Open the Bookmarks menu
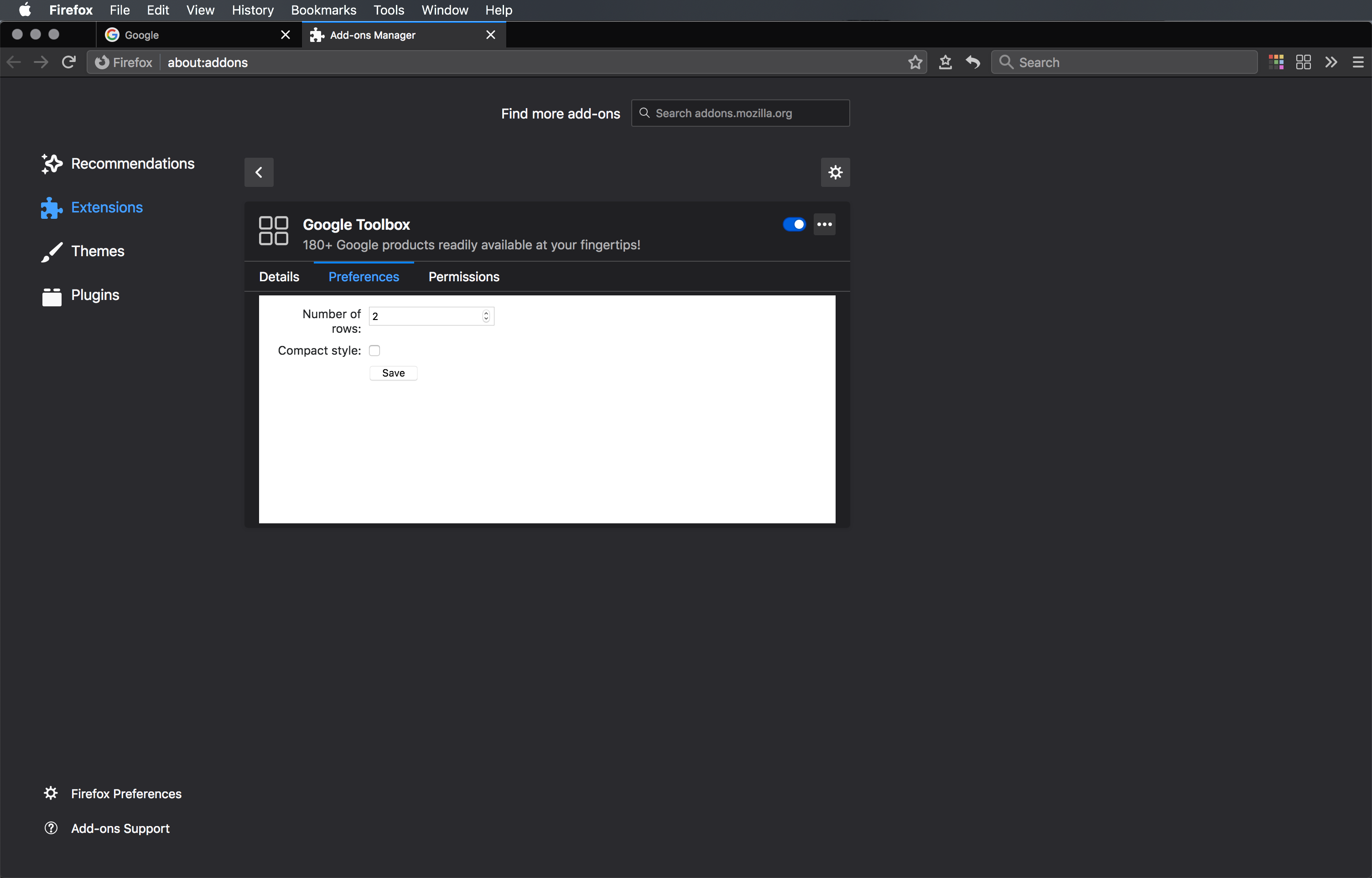This screenshot has width=1372, height=878. 323,10
